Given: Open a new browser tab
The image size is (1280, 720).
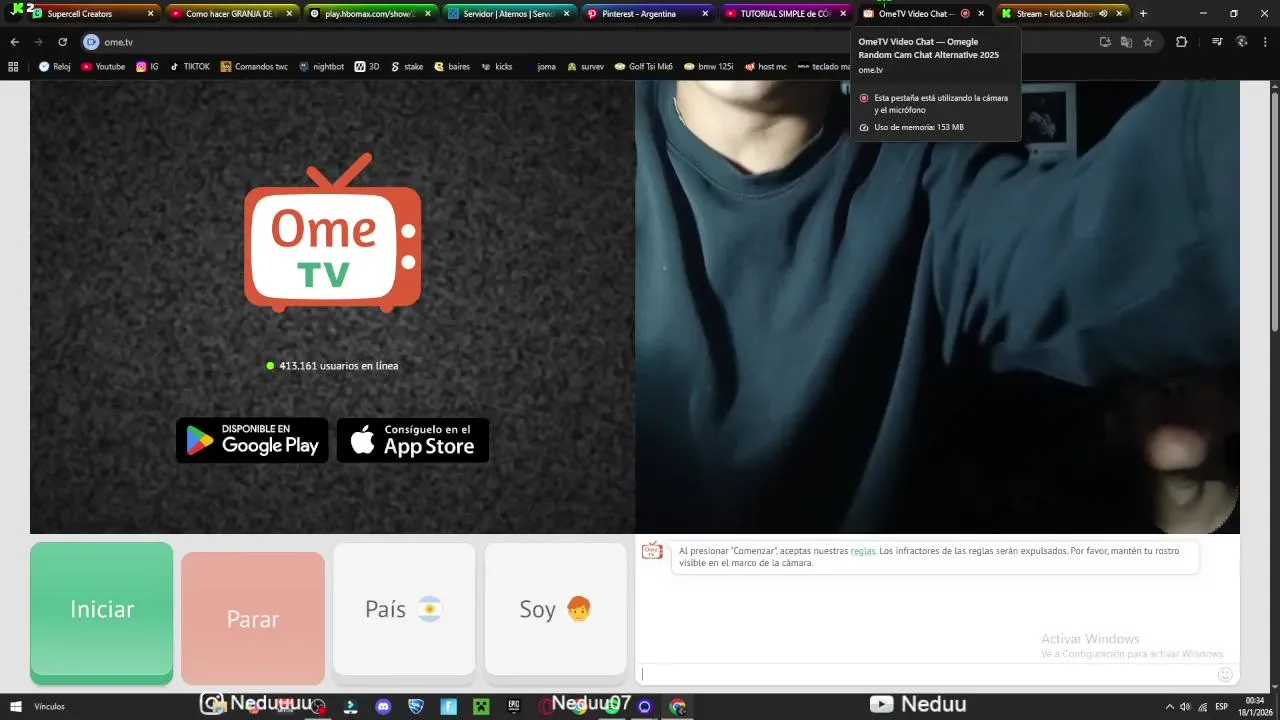Looking at the screenshot, I should coord(1143,14).
